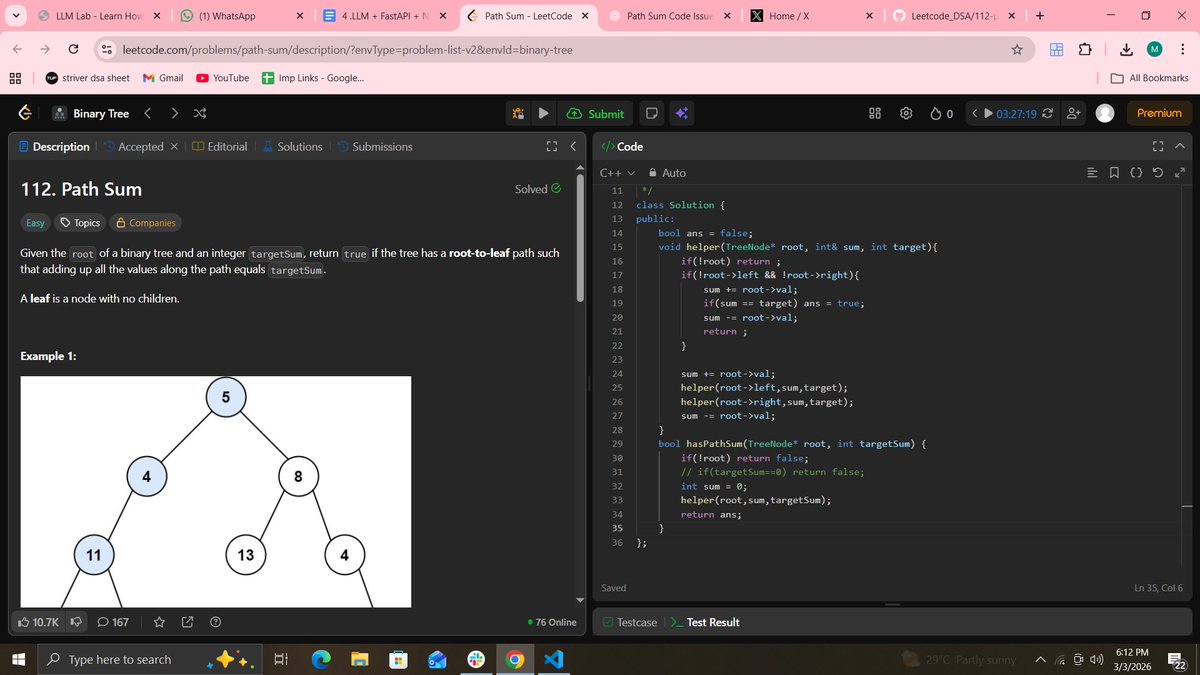Screen dimensions: 1200x675
Task: Click the description panel scrollbar
Action: [580, 240]
